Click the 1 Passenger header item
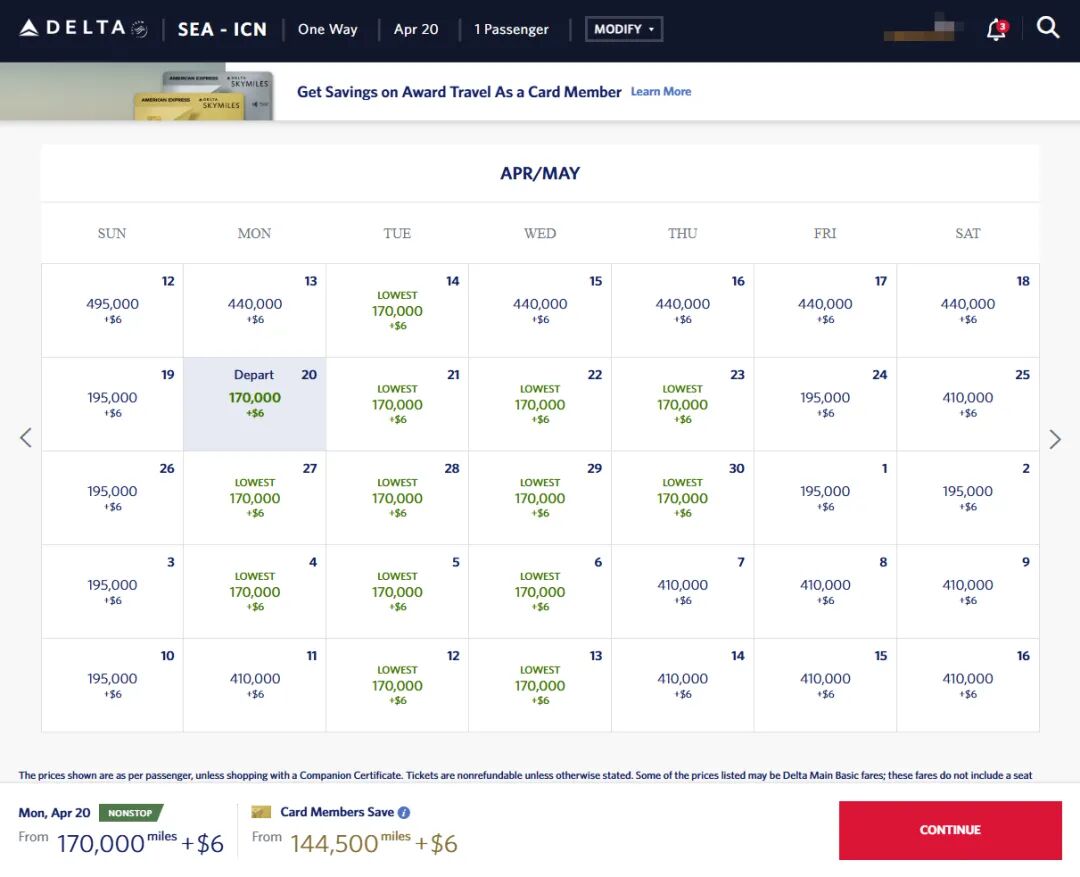Viewport: 1080px width, 877px height. tap(511, 29)
